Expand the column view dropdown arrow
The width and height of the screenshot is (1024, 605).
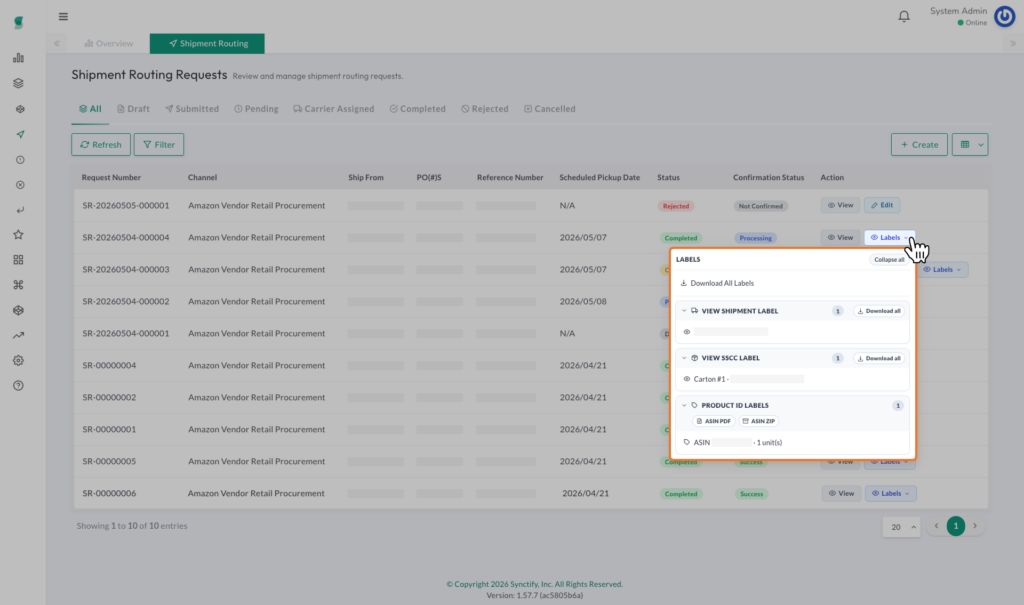tap(981, 144)
